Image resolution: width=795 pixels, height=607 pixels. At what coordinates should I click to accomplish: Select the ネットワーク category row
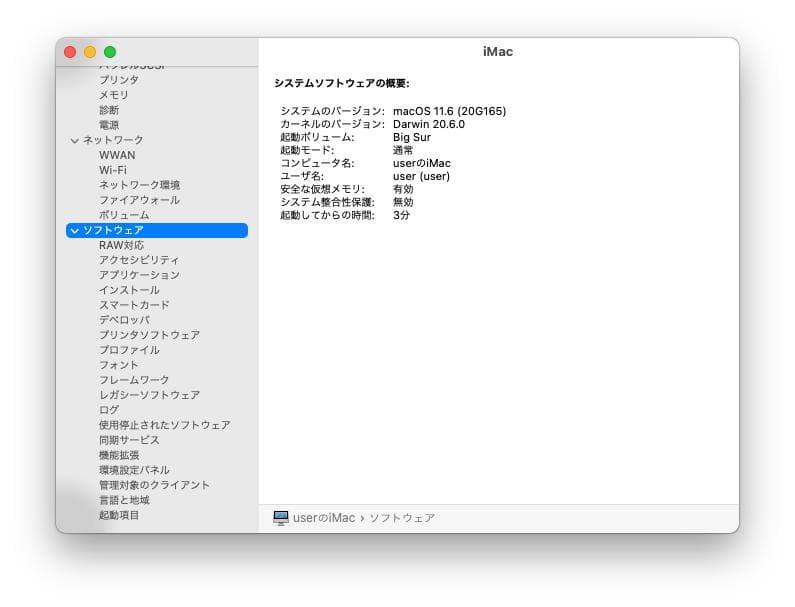(157, 140)
